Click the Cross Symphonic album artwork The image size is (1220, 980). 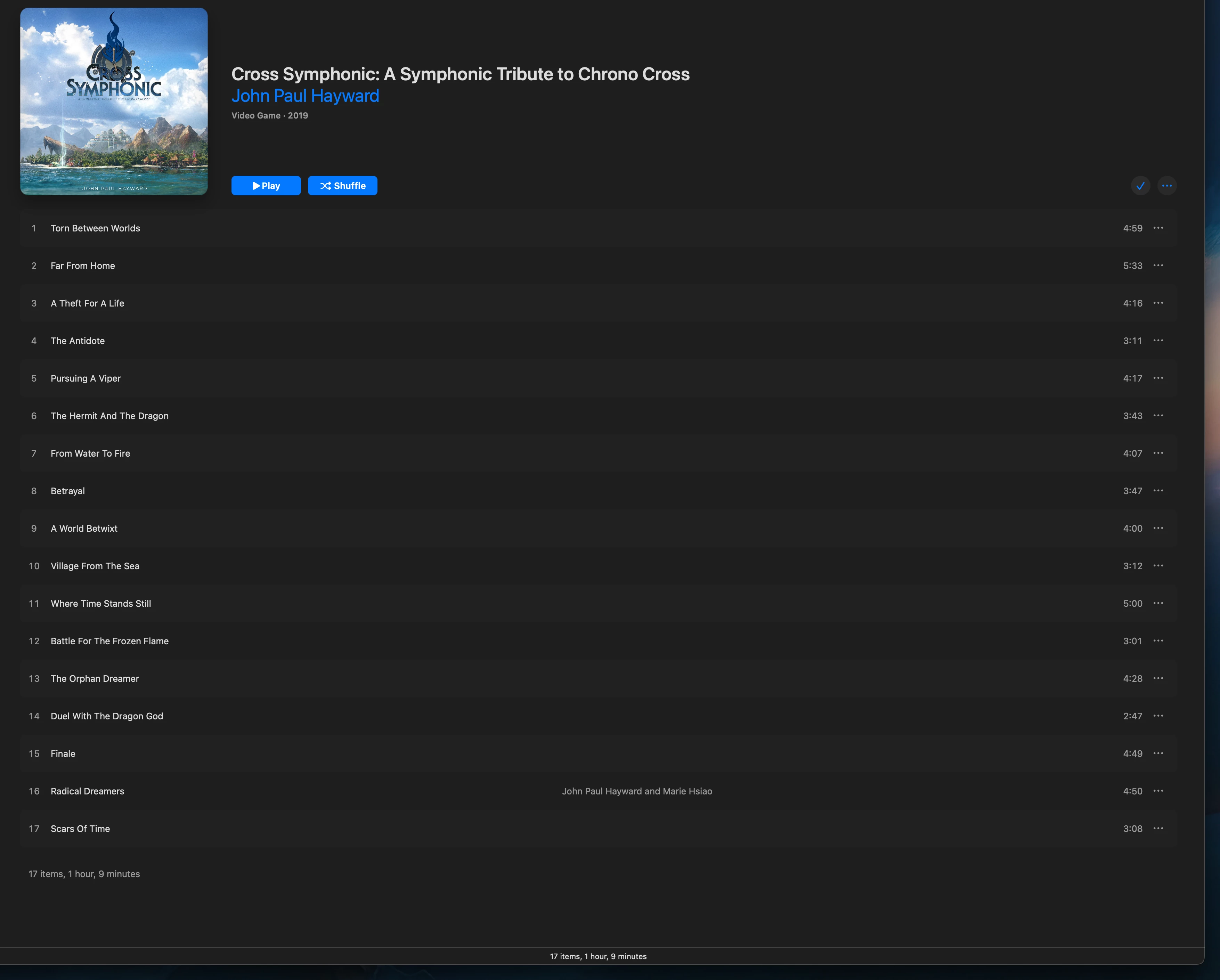(114, 101)
